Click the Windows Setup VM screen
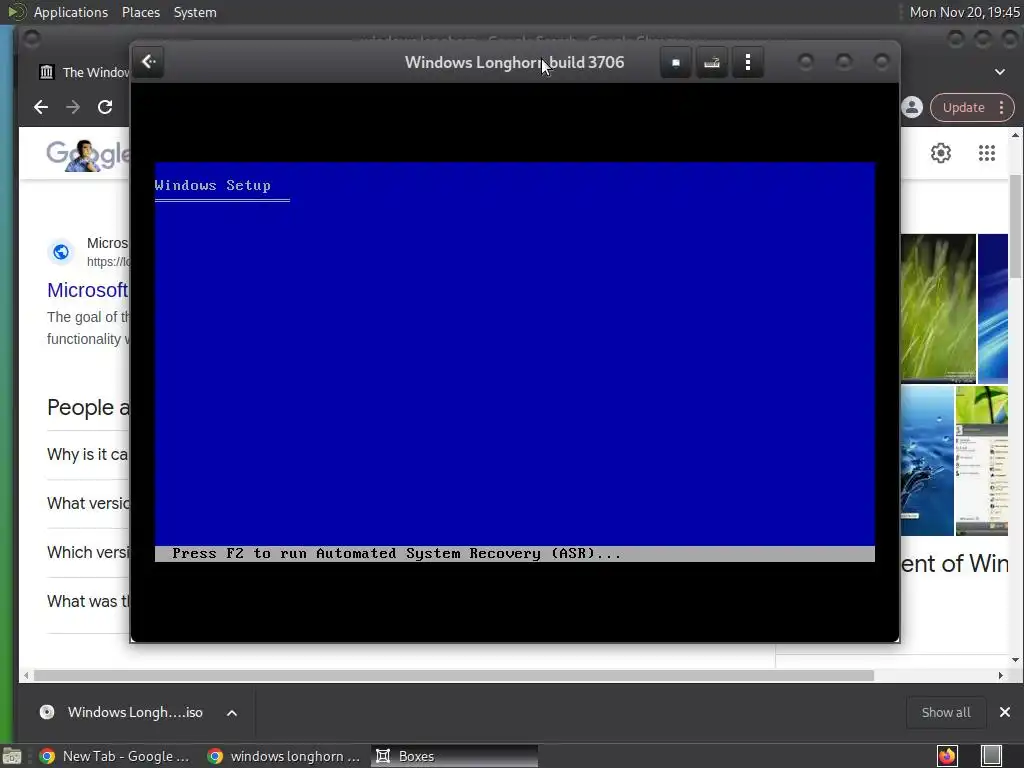The width and height of the screenshot is (1024, 768). pos(515,362)
